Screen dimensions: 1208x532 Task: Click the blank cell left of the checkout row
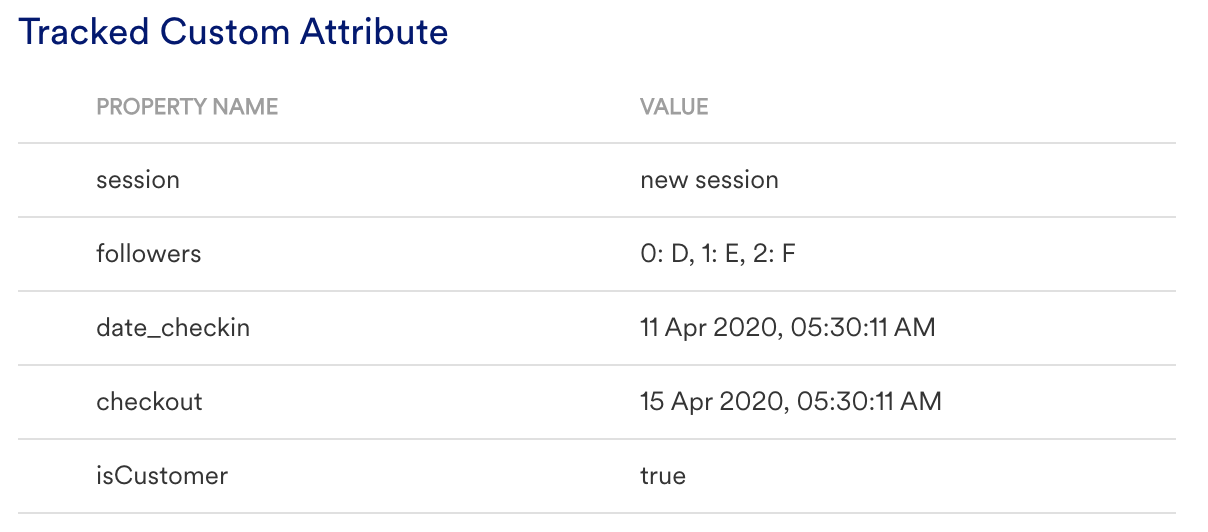(55, 402)
